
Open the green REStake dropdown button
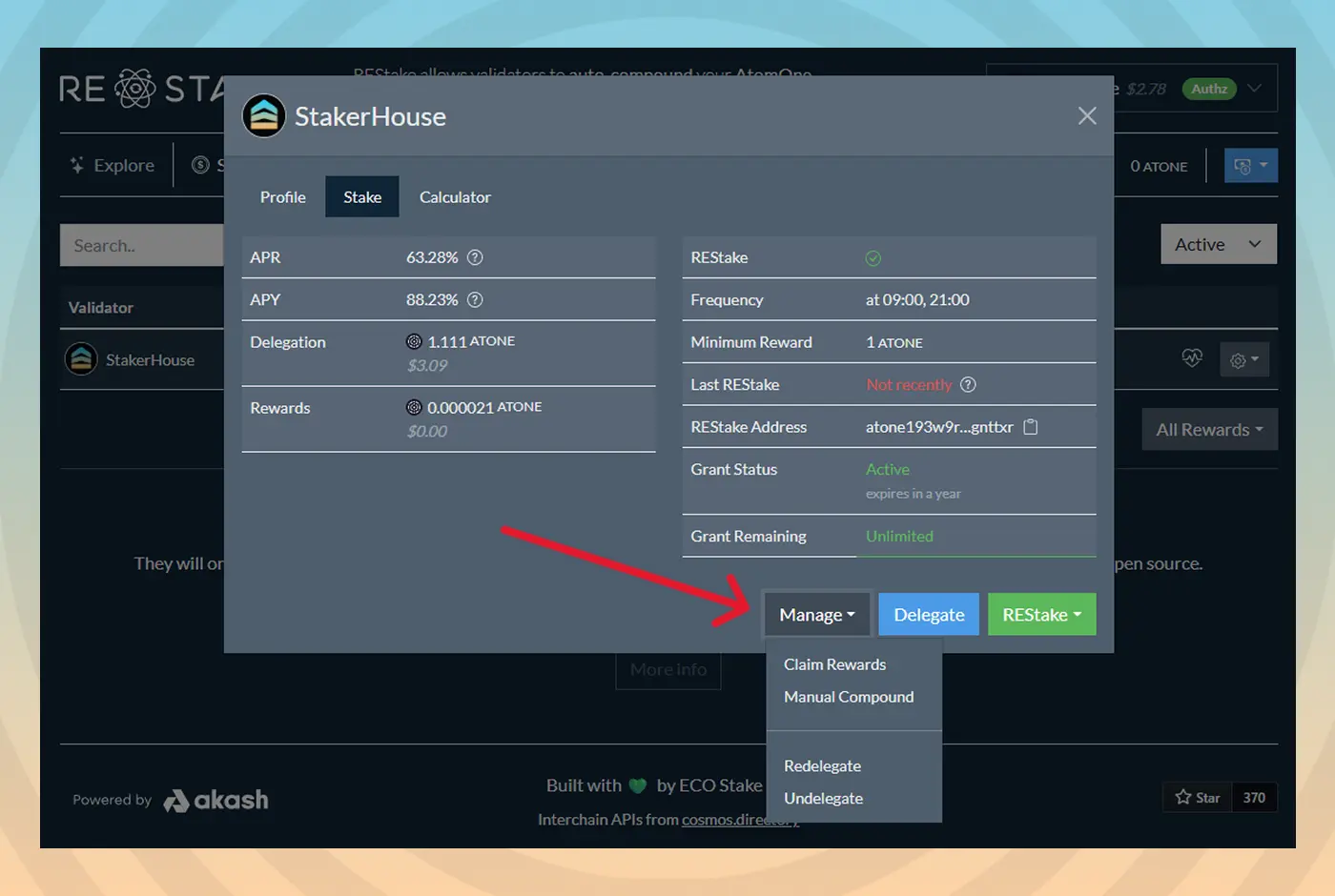[1041, 615]
